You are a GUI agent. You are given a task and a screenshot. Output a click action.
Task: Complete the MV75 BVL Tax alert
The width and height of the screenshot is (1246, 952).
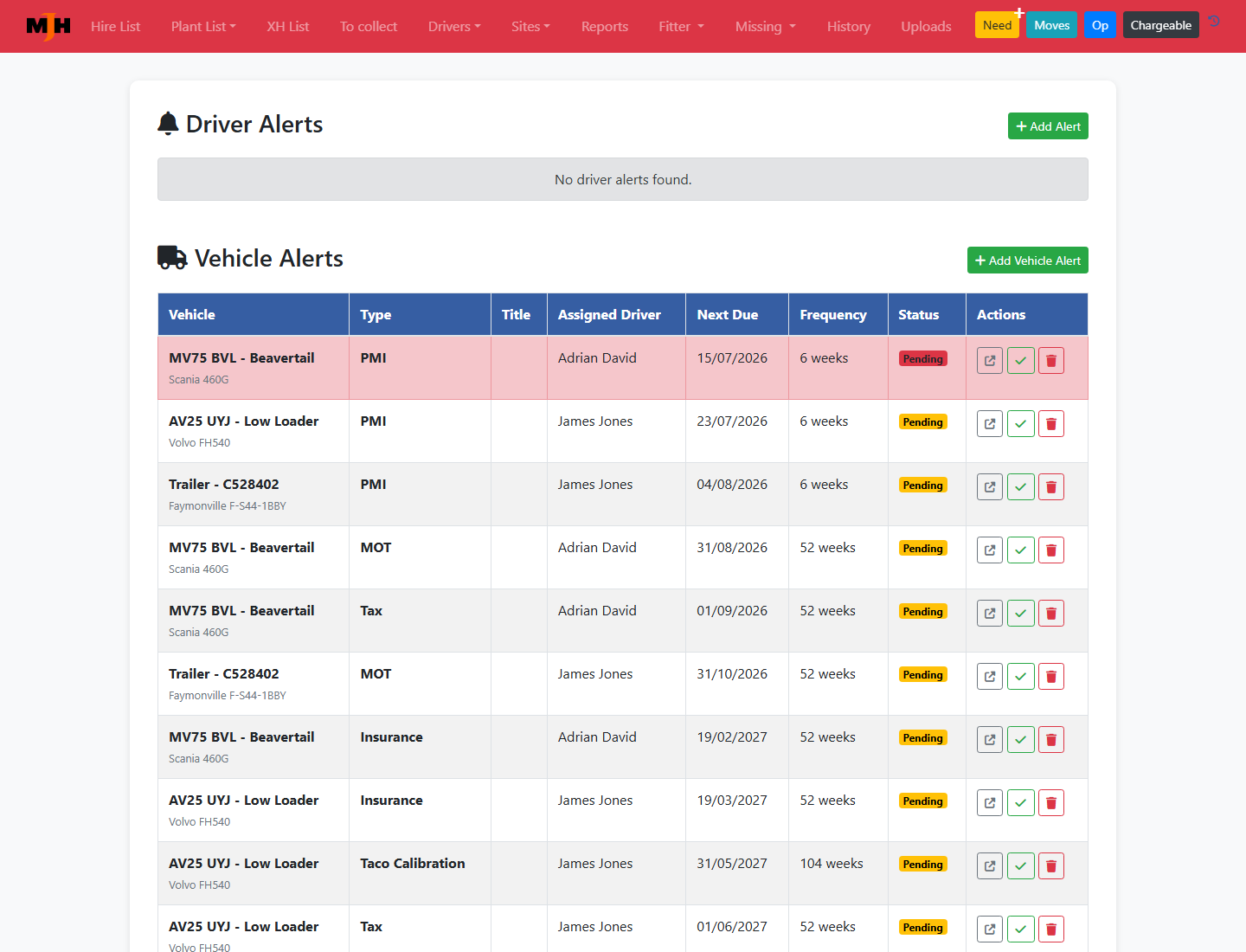(1021, 614)
